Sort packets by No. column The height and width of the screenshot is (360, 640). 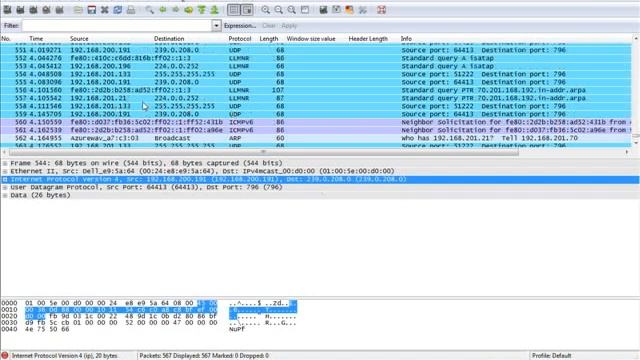pyautogui.click(x=6, y=39)
